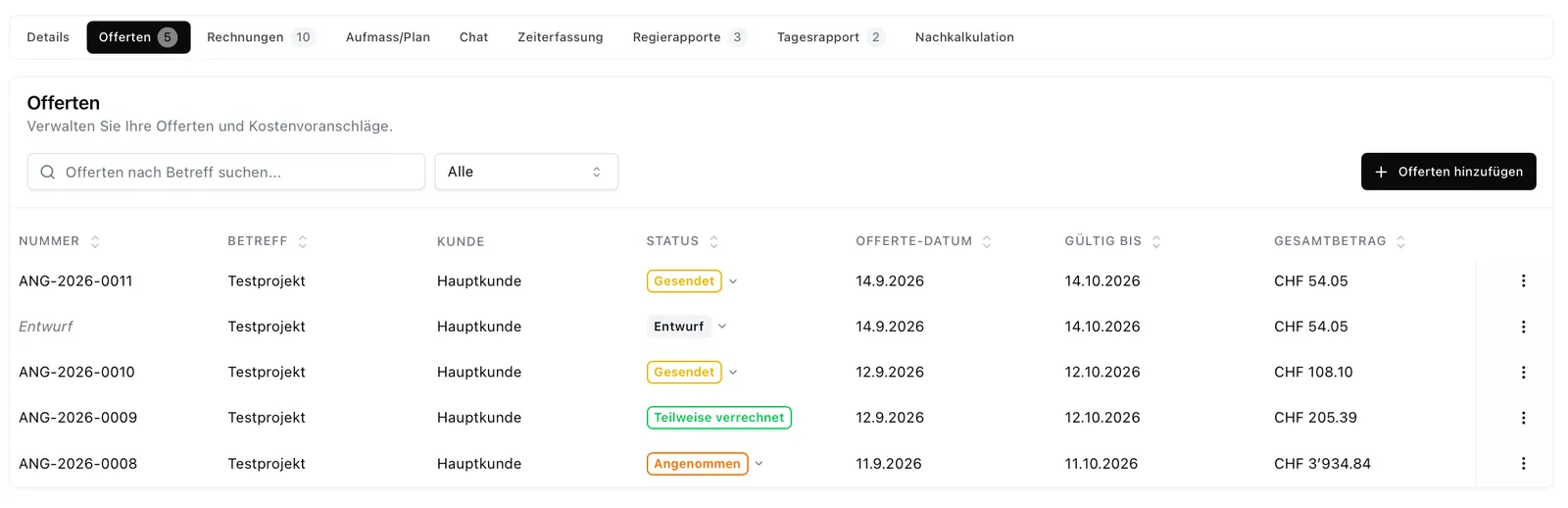Open row actions menu for ANG-2026-0010

(1523, 372)
